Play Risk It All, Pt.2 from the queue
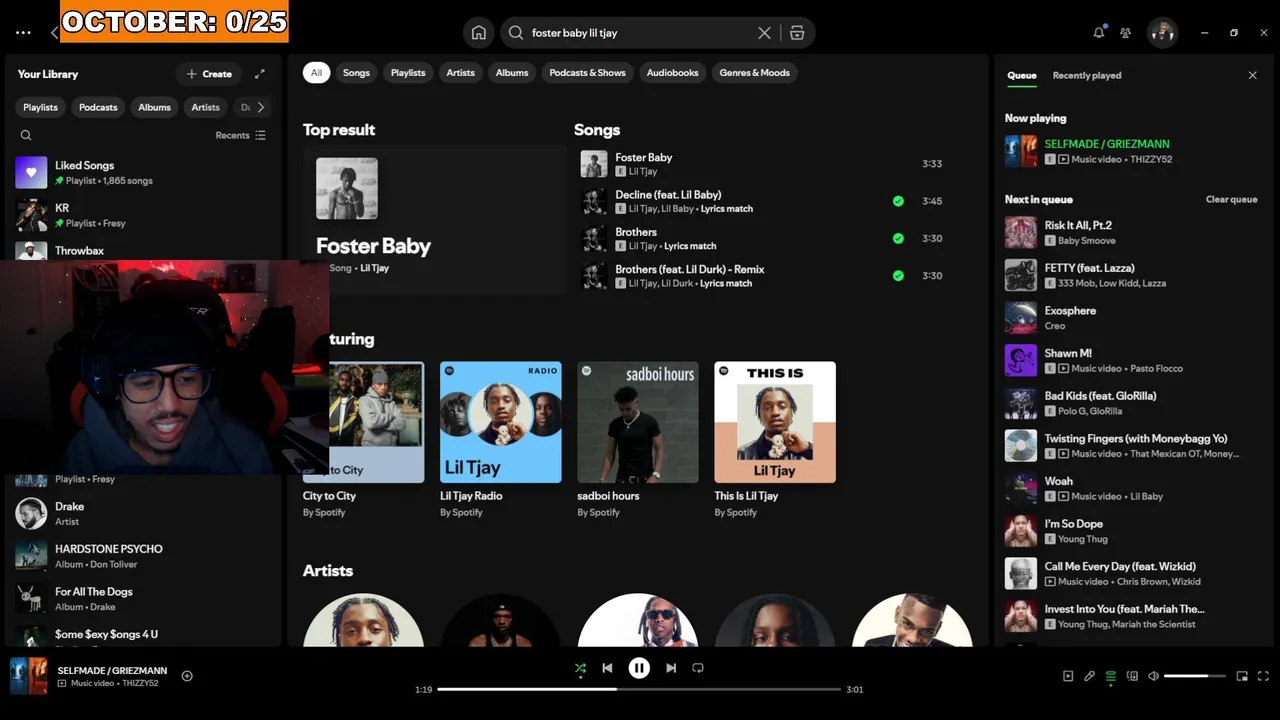 (1132, 233)
